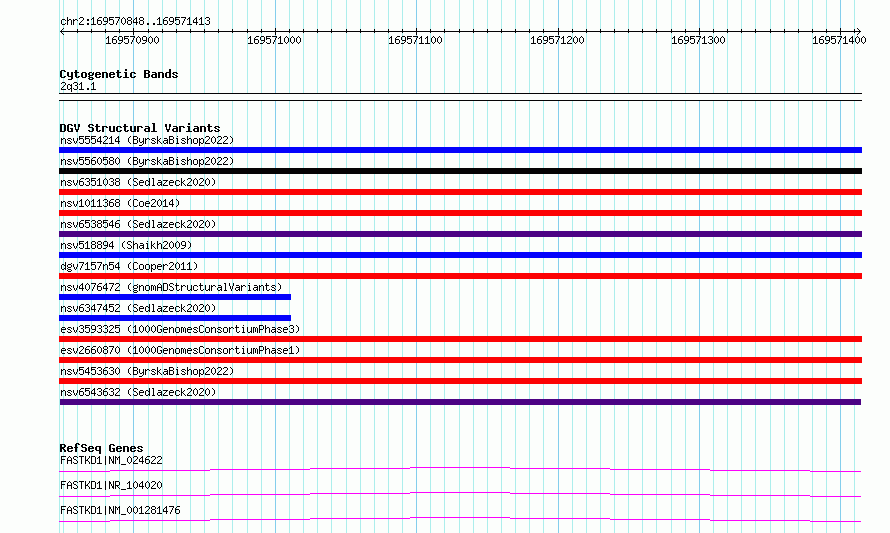Image resolution: width=890 pixels, height=533 pixels.
Task: Click the red bar for esv3593325
Action: [x=460, y=339]
